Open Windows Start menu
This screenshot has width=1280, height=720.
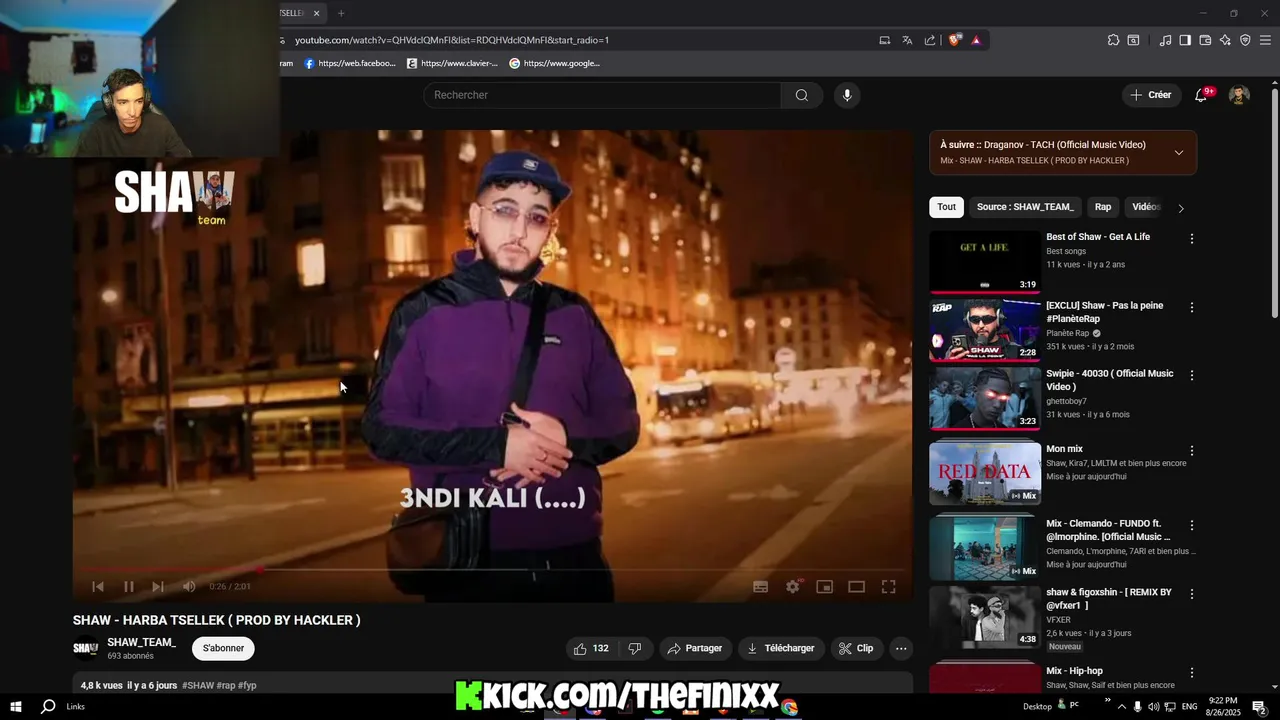(x=16, y=706)
